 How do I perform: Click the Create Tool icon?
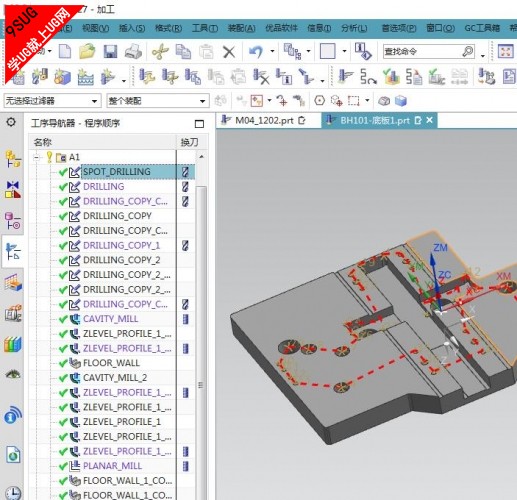[x=40, y=77]
